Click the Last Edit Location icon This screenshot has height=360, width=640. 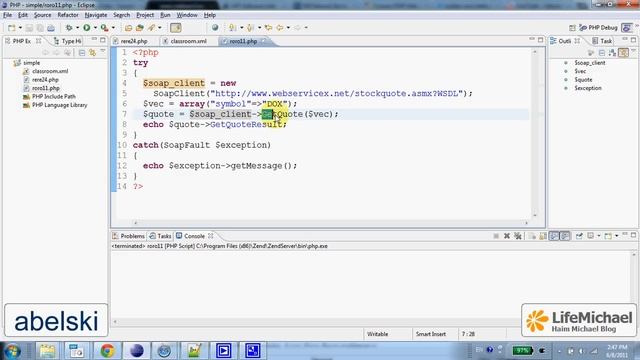[268, 28]
